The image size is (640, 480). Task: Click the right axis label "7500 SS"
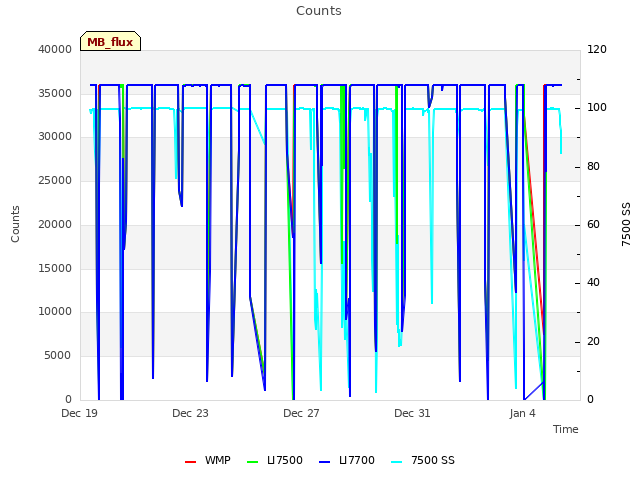click(x=626, y=224)
